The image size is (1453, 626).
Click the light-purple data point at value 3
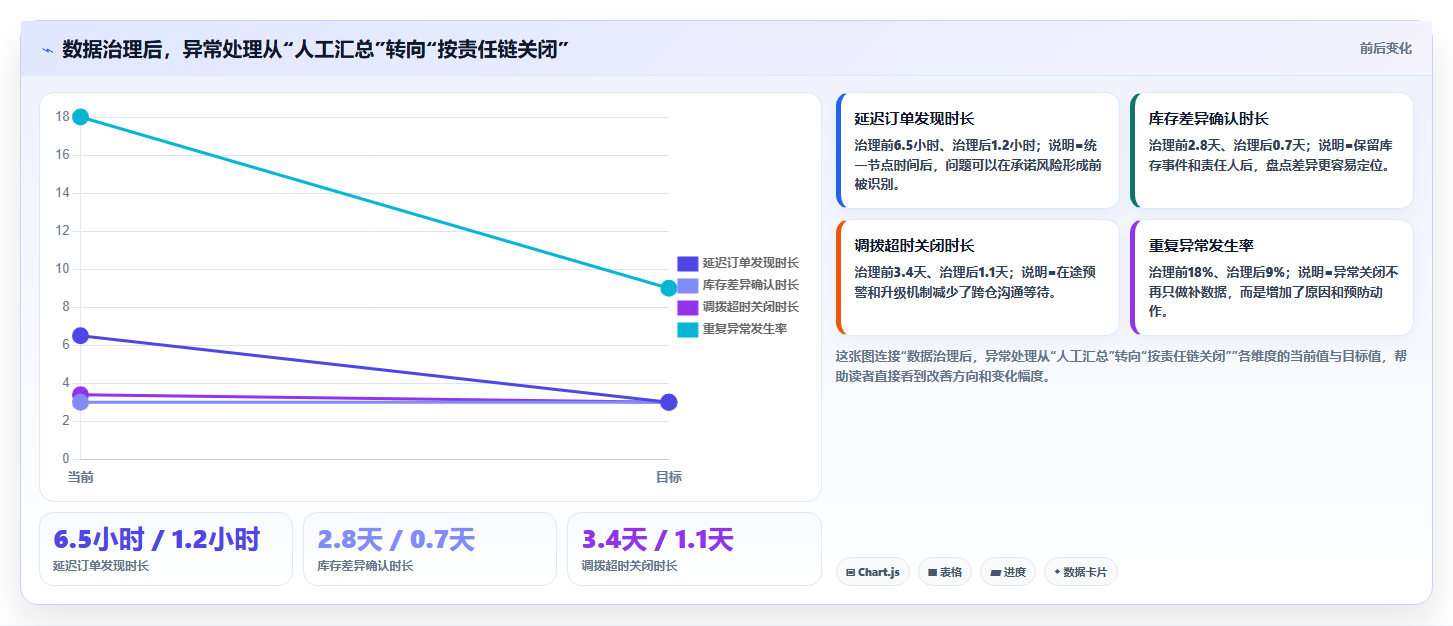(81, 402)
